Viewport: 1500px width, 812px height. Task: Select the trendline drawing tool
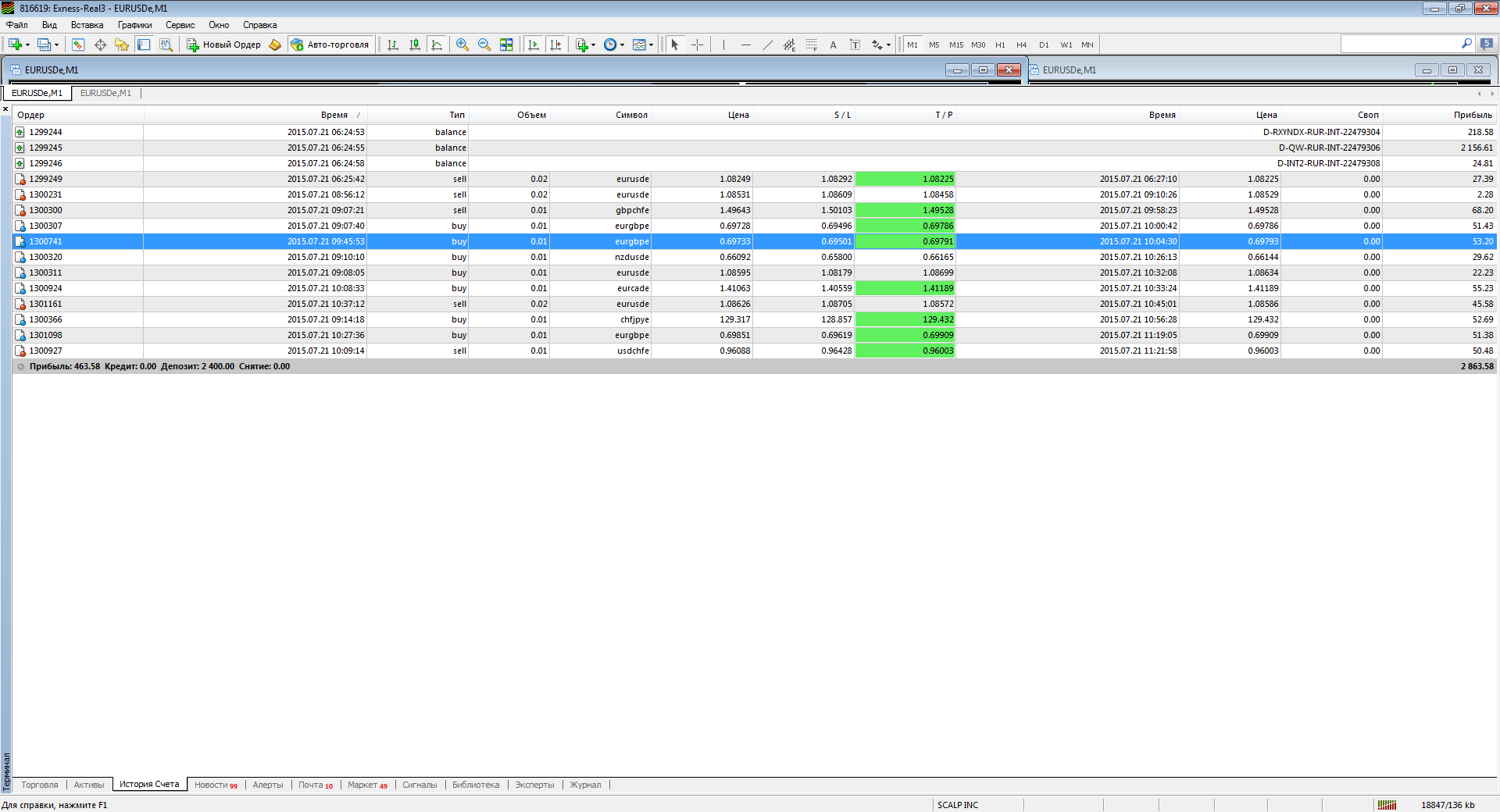pos(768,45)
